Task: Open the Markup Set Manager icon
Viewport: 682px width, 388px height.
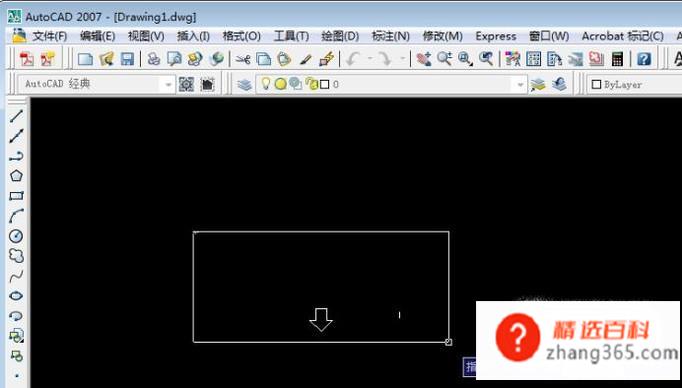Action: tap(596, 59)
